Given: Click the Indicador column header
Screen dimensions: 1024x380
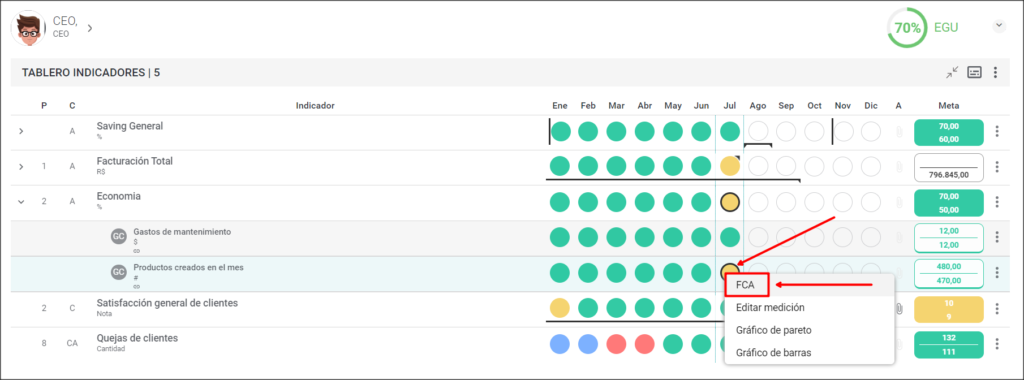Looking at the screenshot, I should (x=315, y=105).
